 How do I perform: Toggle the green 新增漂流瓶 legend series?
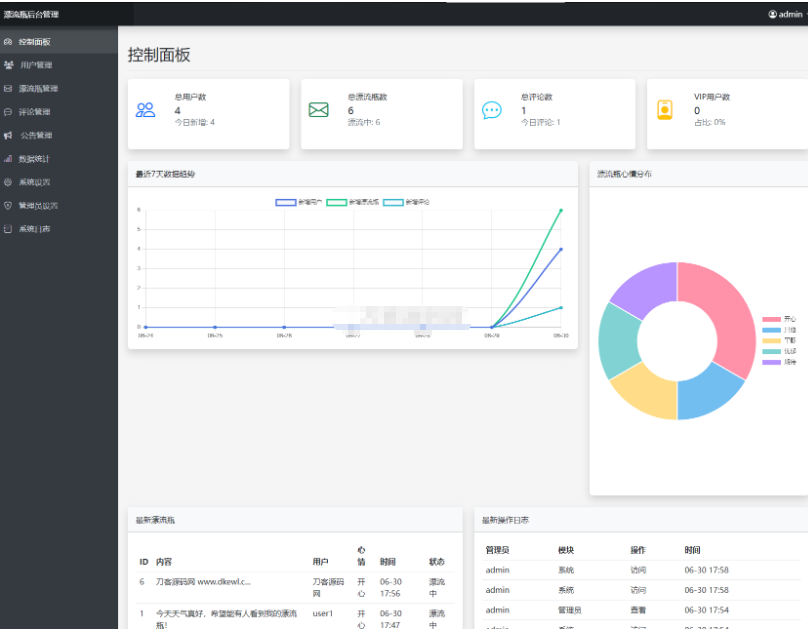point(337,203)
